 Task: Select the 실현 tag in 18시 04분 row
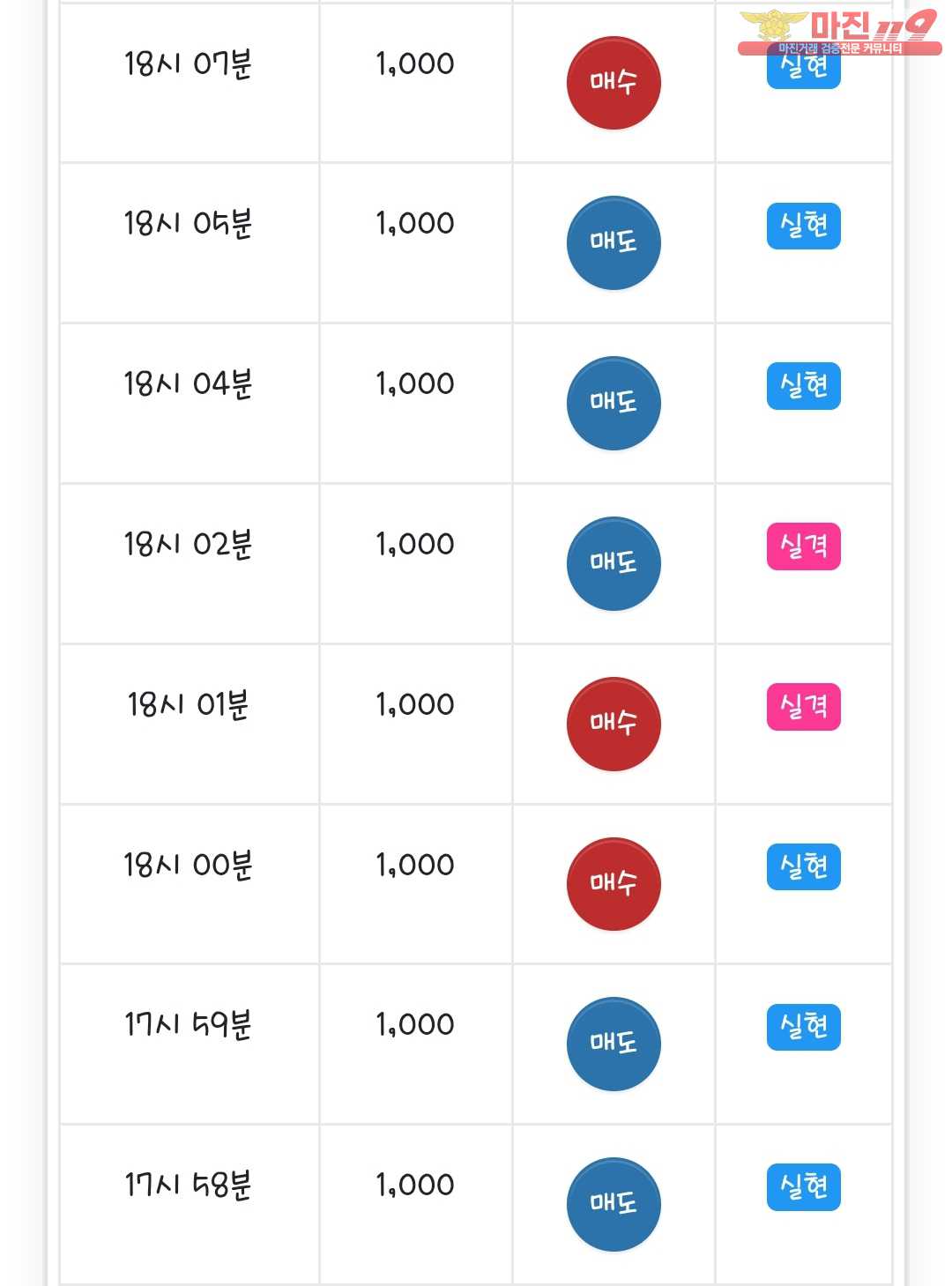tap(803, 386)
